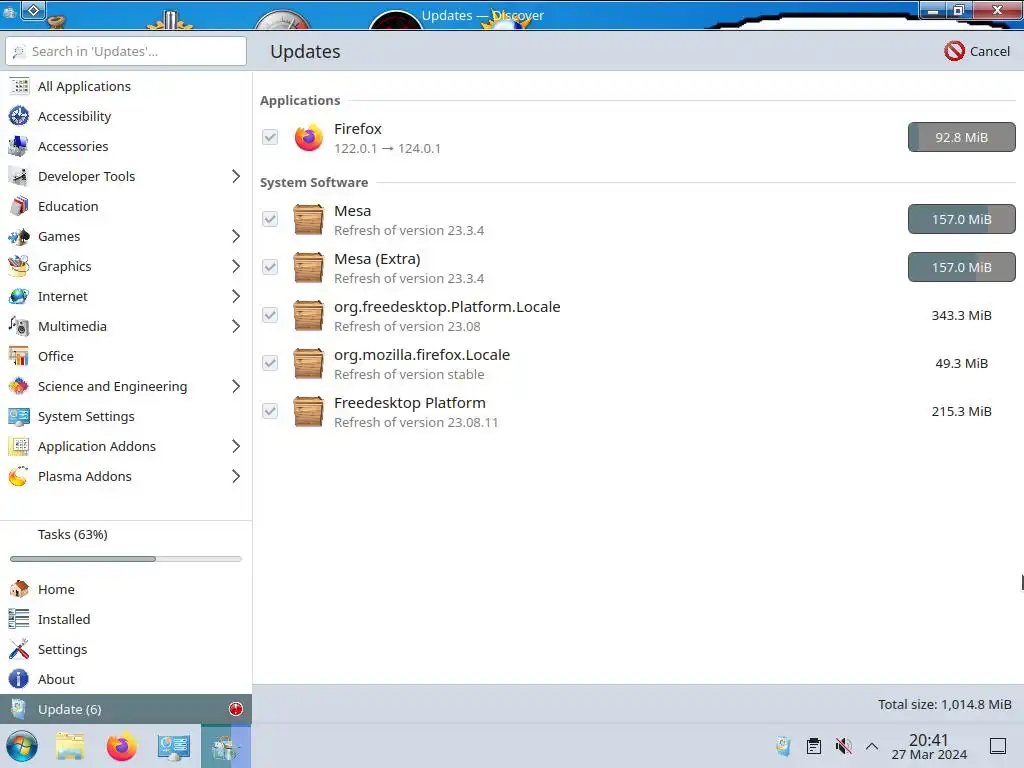The height and width of the screenshot is (768, 1024).
Task: Click the Mesa package box icon
Action: tap(308, 219)
